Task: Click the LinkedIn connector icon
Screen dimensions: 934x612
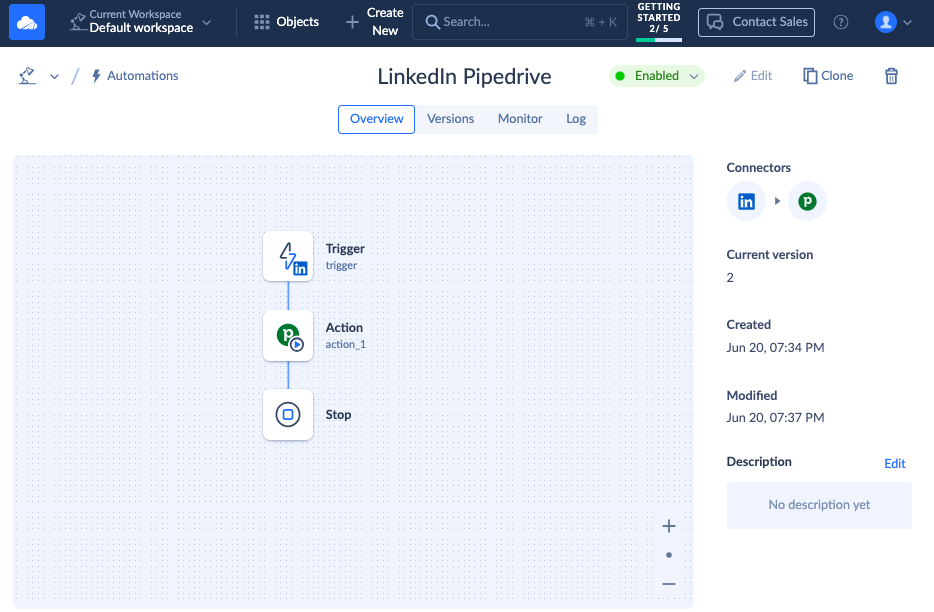Action: (746, 201)
